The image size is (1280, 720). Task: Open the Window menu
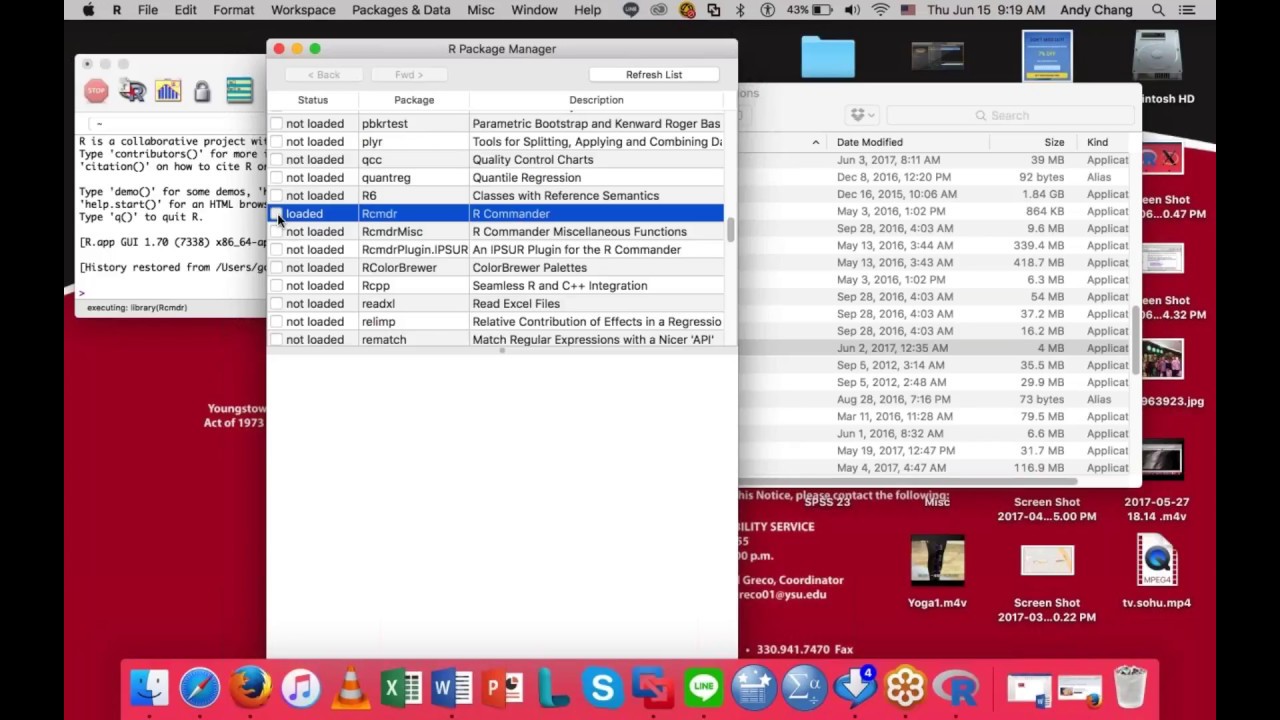(535, 10)
